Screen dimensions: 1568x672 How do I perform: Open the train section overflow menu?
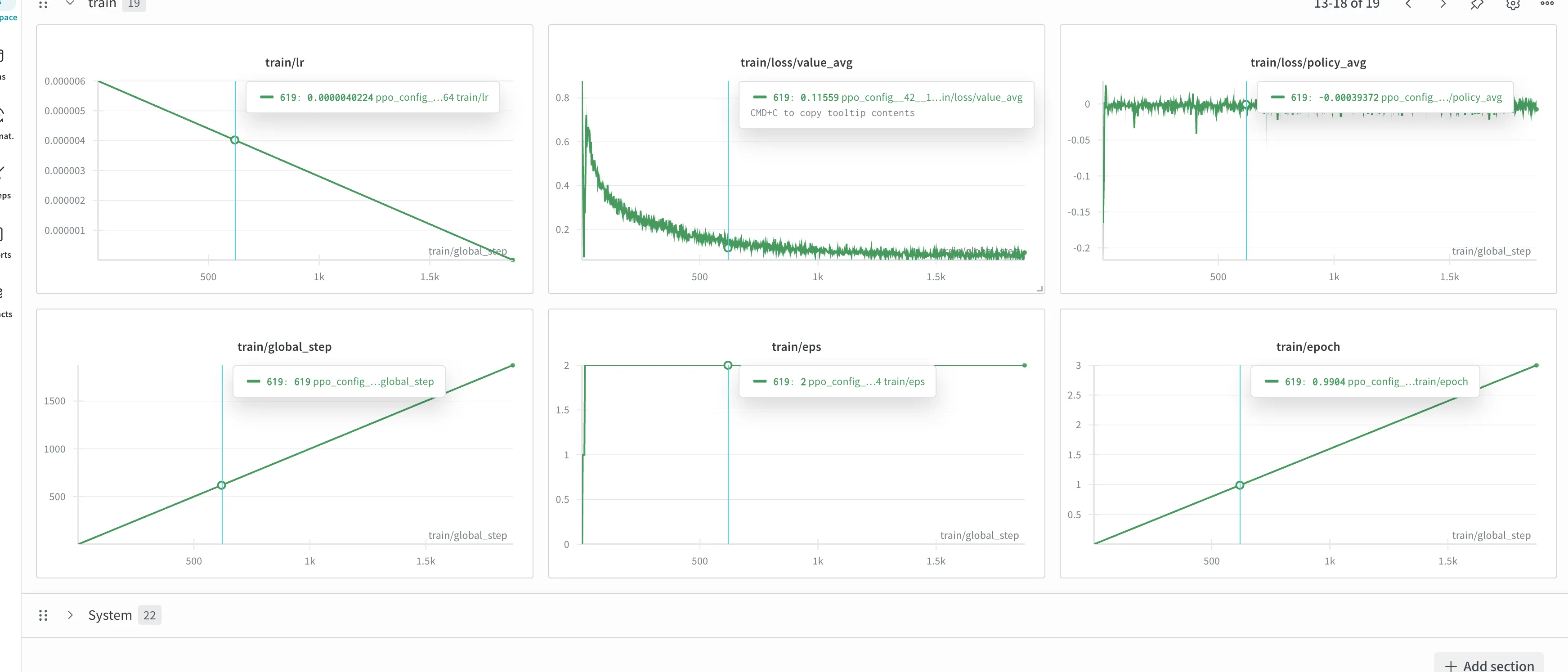click(x=1547, y=4)
